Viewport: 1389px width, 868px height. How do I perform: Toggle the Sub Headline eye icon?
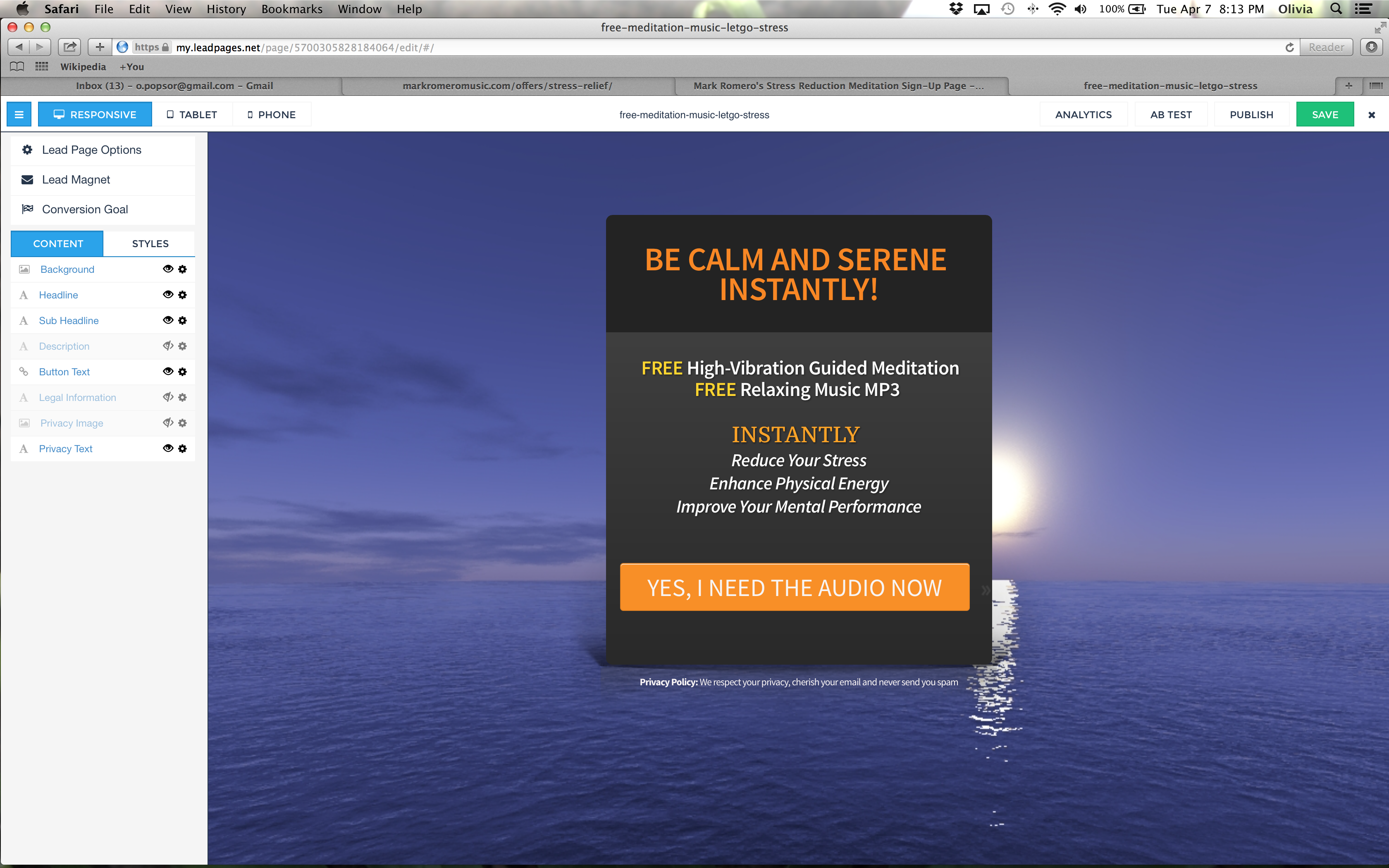coord(167,320)
